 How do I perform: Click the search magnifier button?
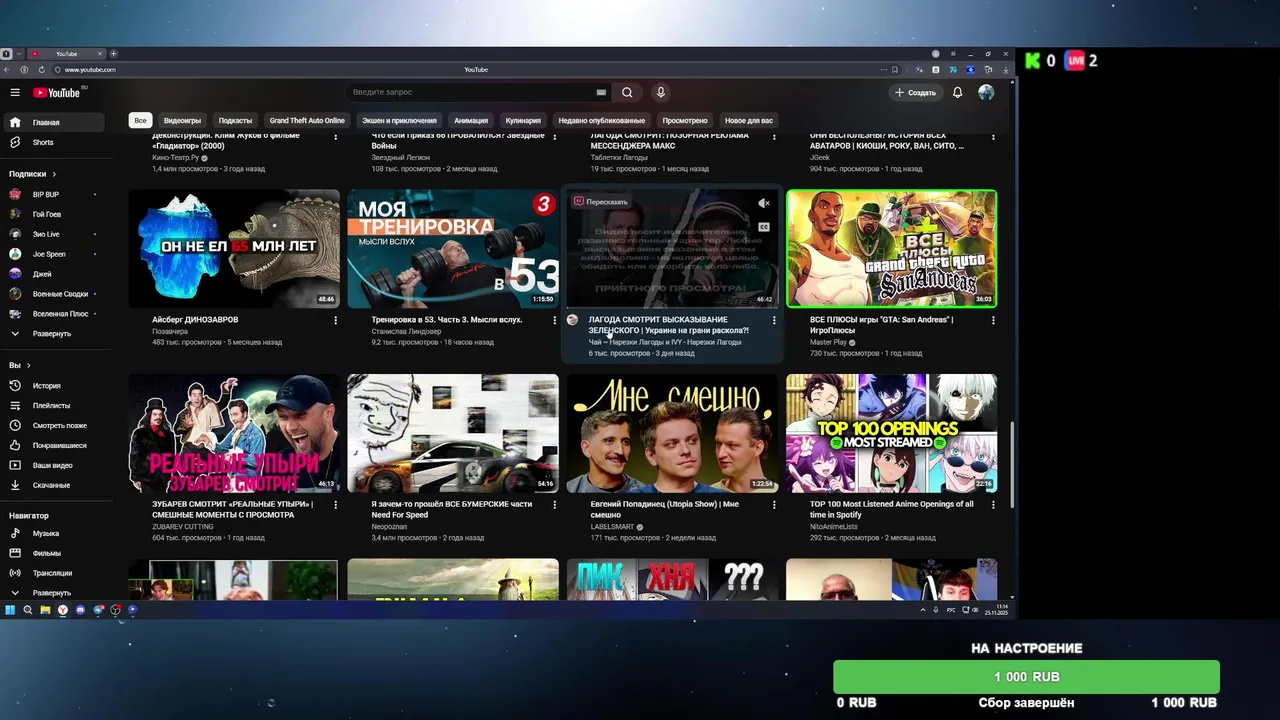click(x=627, y=92)
